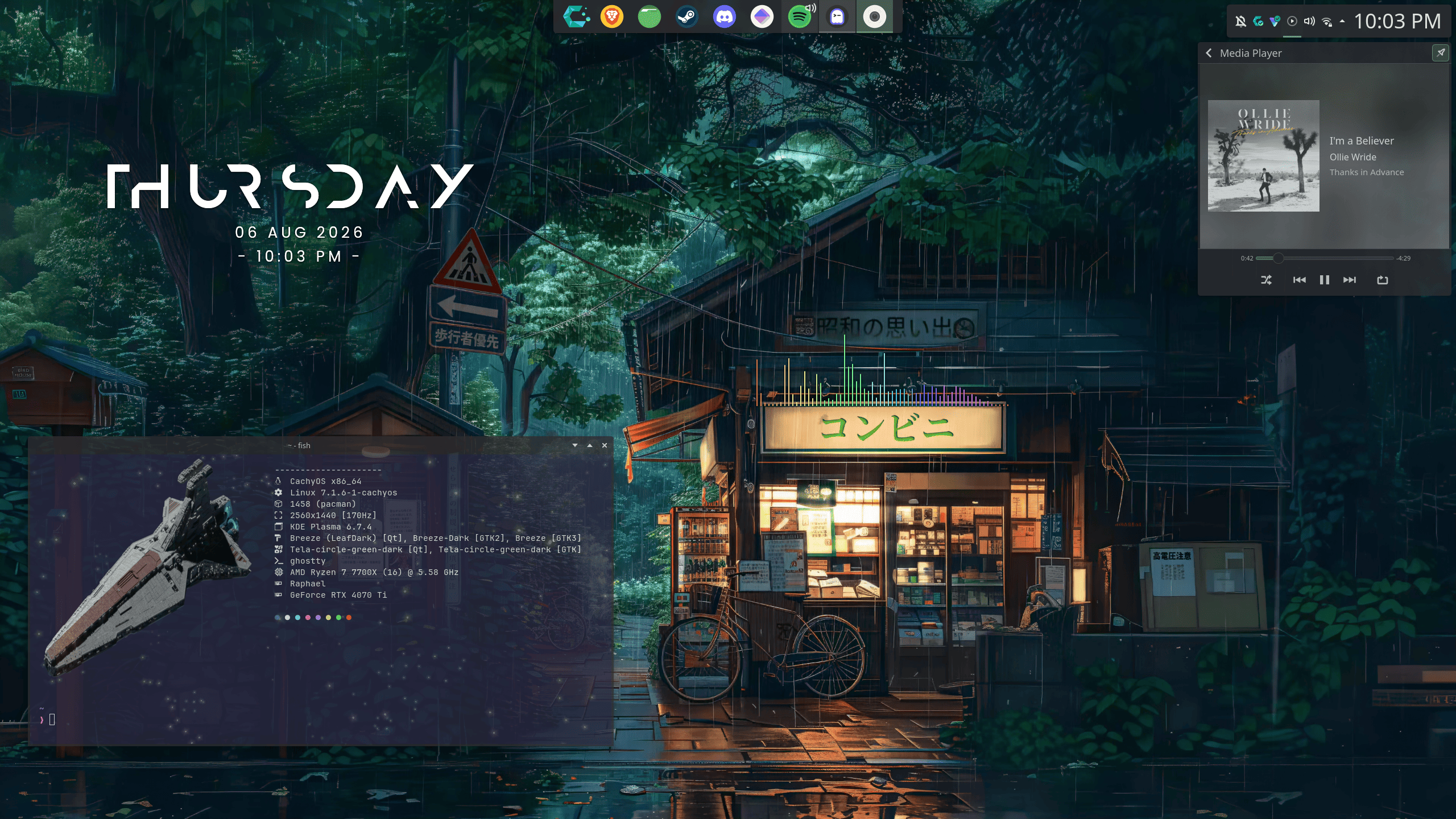Click the terminal prompt cursor
The height and width of the screenshot is (819, 1456).
(52, 719)
